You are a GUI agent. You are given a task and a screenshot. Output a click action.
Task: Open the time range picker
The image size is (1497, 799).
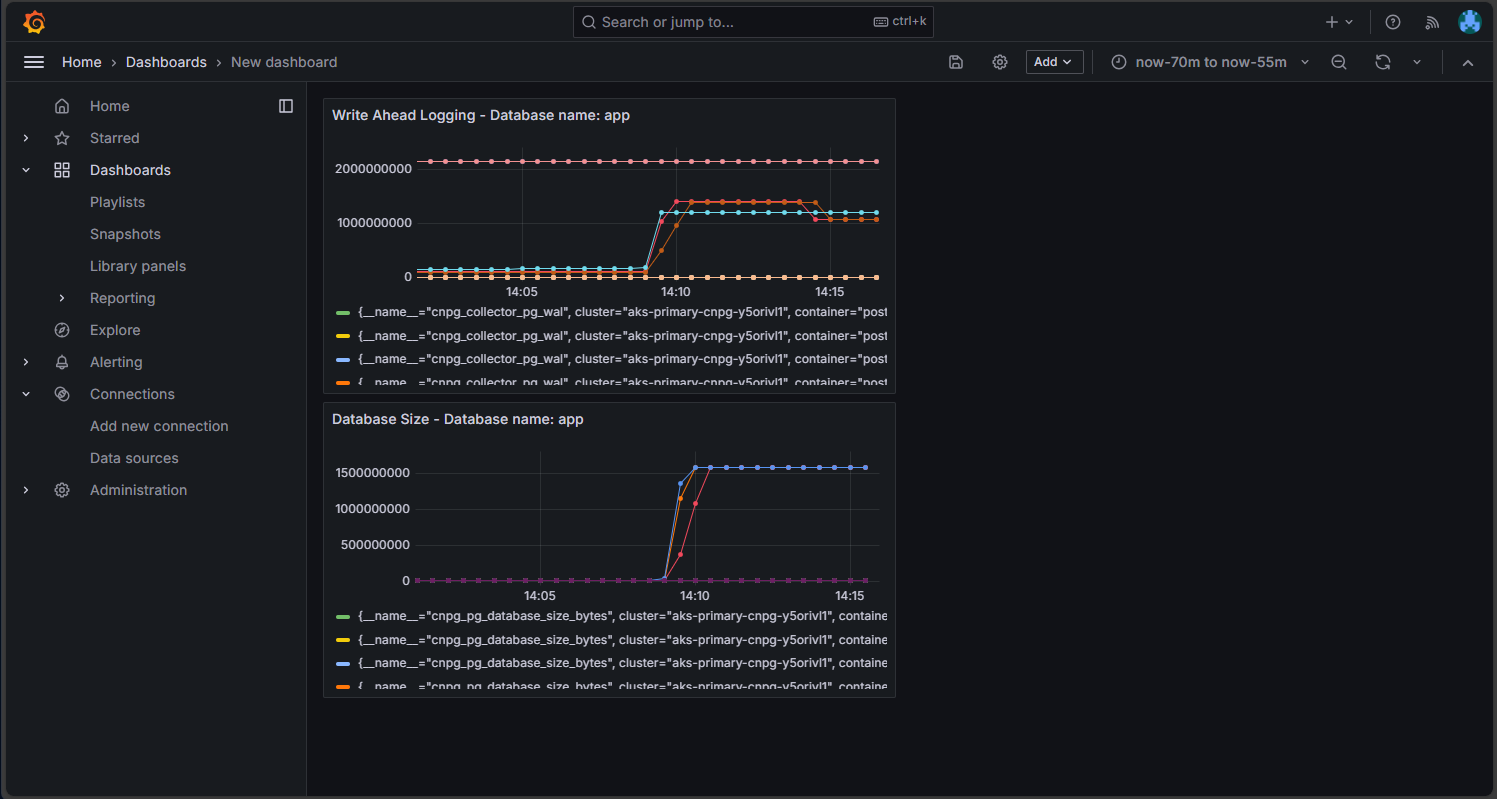(x=1210, y=62)
